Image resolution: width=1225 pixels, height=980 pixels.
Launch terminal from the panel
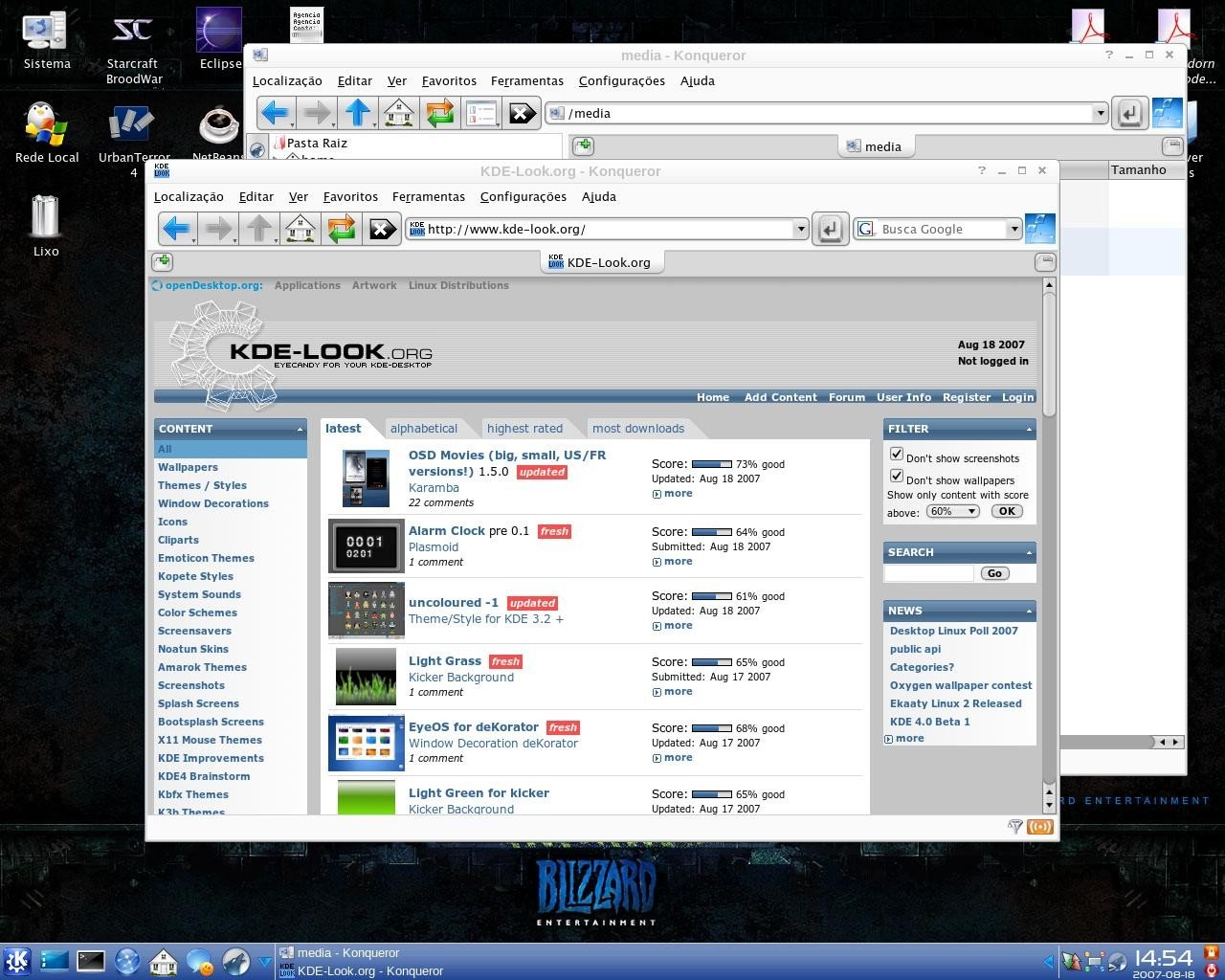click(91, 961)
